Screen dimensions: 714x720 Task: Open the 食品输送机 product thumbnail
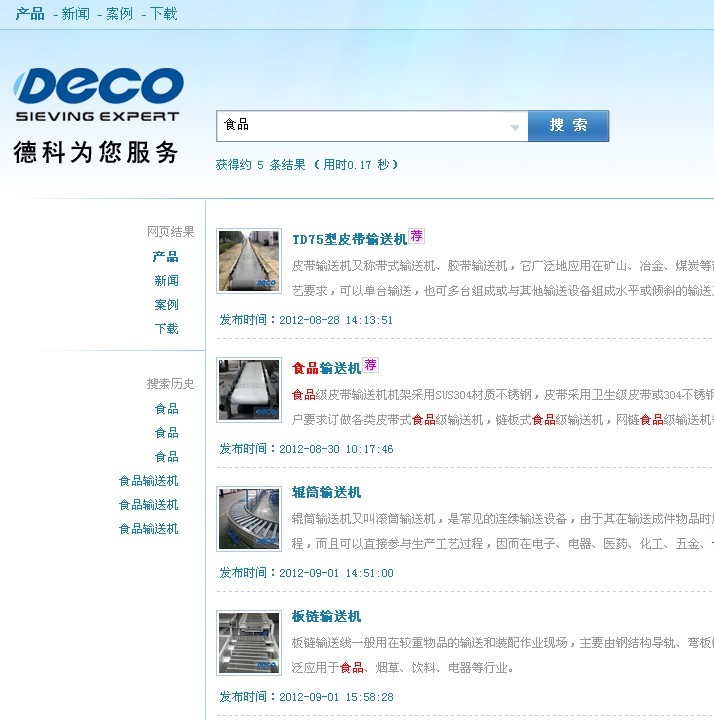click(x=249, y=389)
